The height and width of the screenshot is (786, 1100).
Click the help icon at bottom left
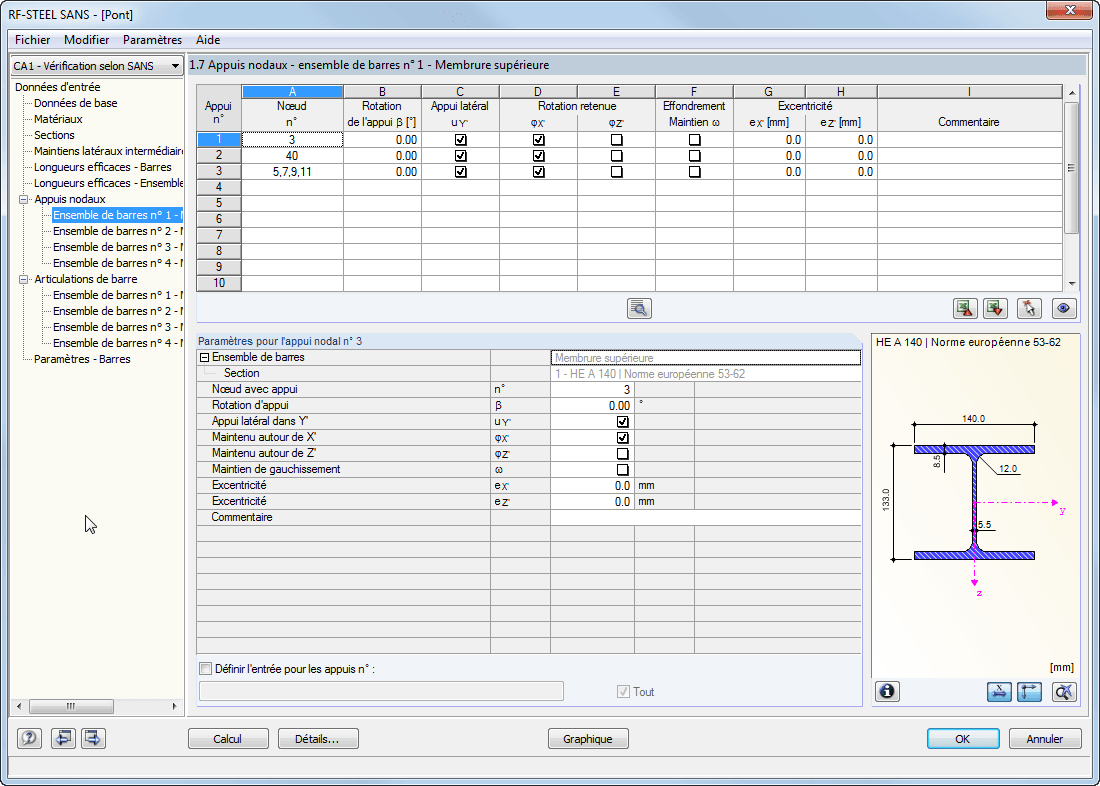point(29,738)
